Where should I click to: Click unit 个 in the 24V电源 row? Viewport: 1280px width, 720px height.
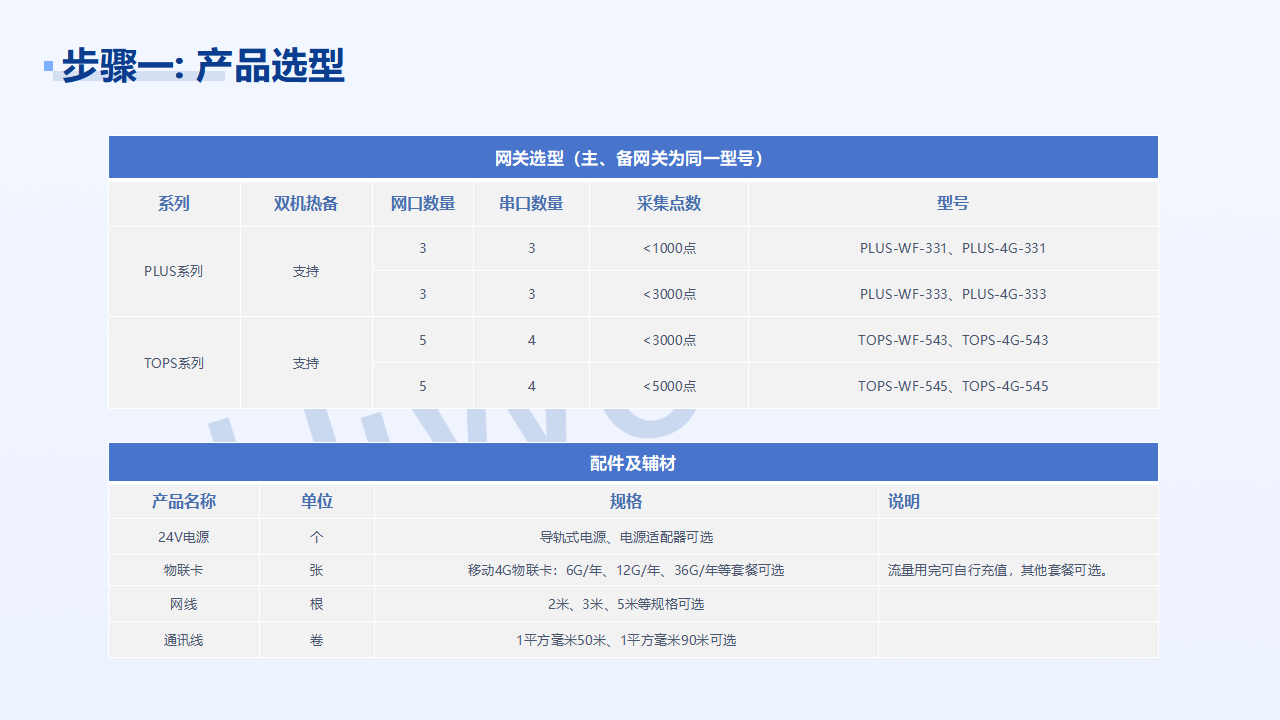[x=317, y=537]
